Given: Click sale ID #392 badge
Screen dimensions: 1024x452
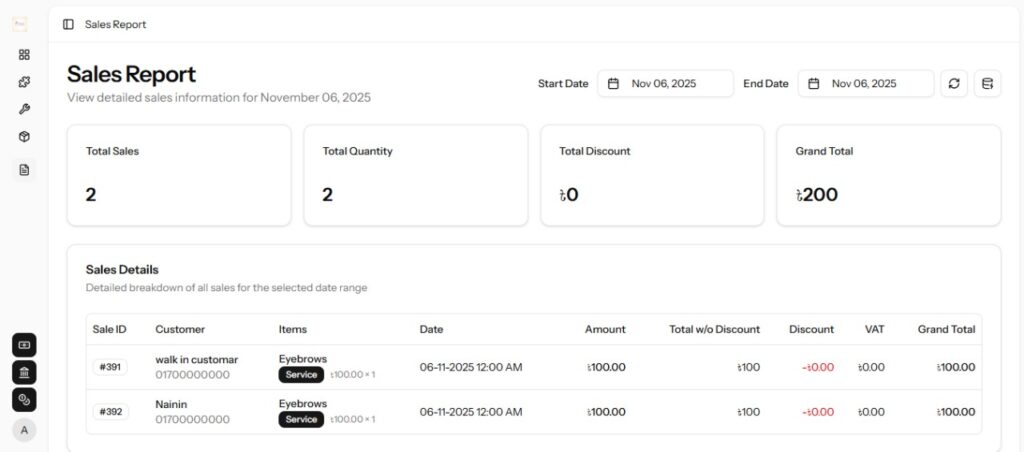Looking at the screenshot, I should pyautogui.click(x=110, y=412).
